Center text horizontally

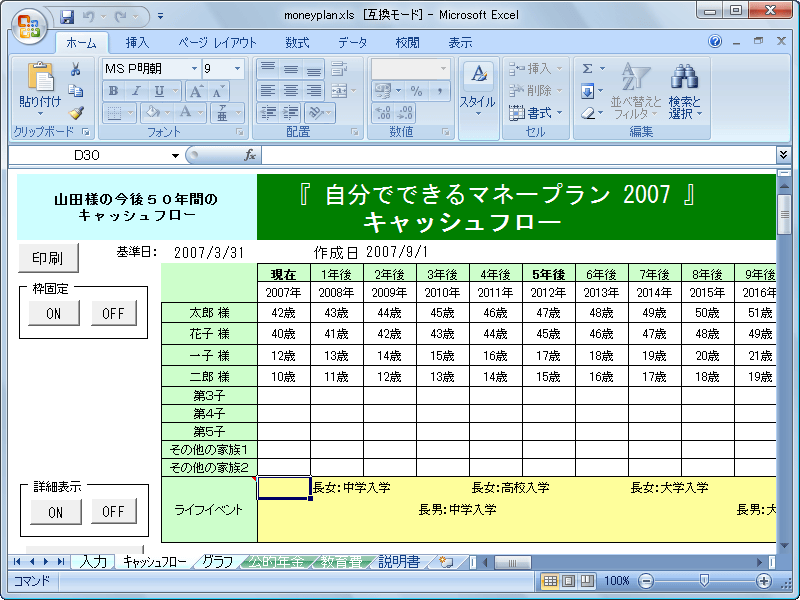(x=291, y=91)
